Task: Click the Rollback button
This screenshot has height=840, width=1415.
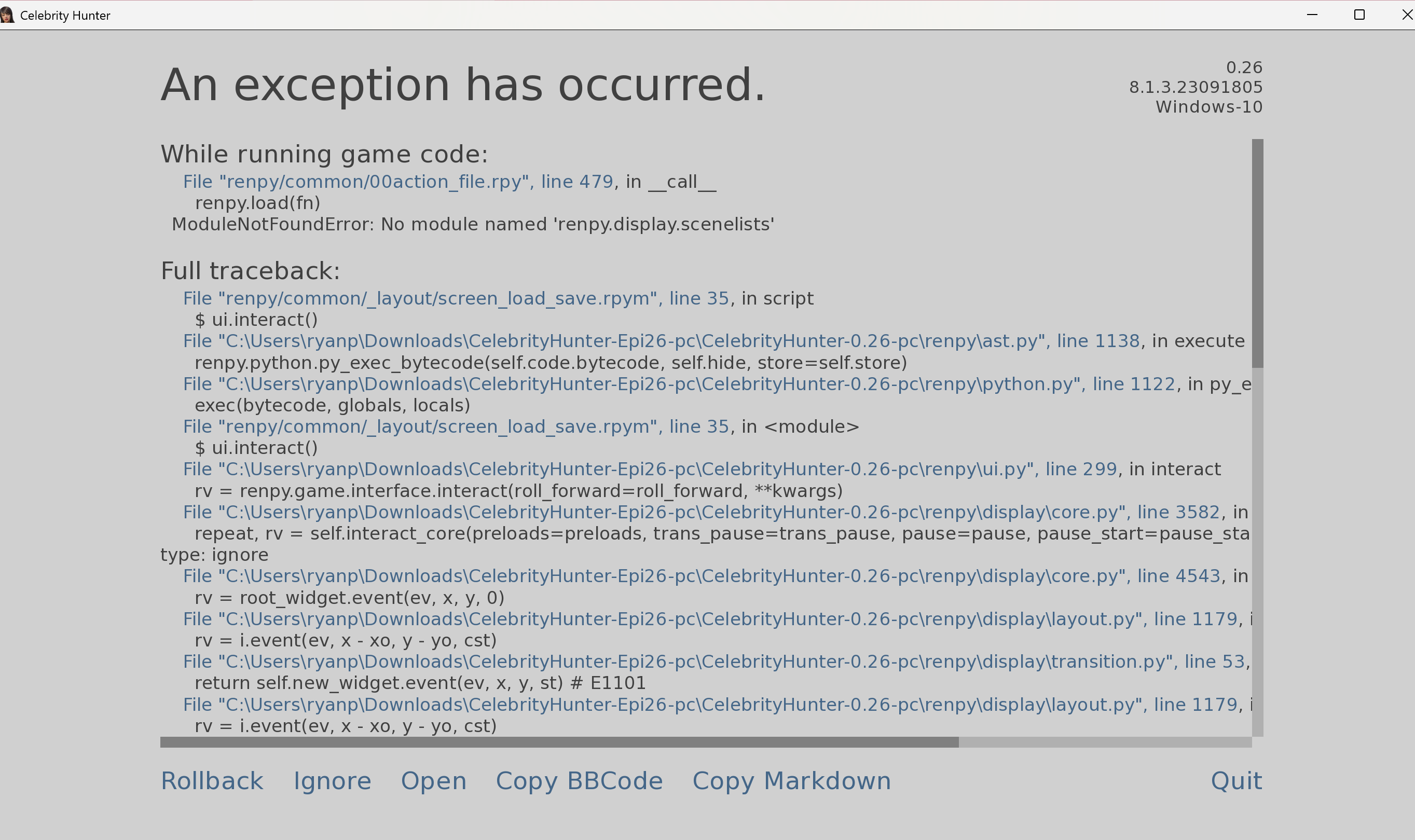Action: pyautogui.click(x=212, y=781)
